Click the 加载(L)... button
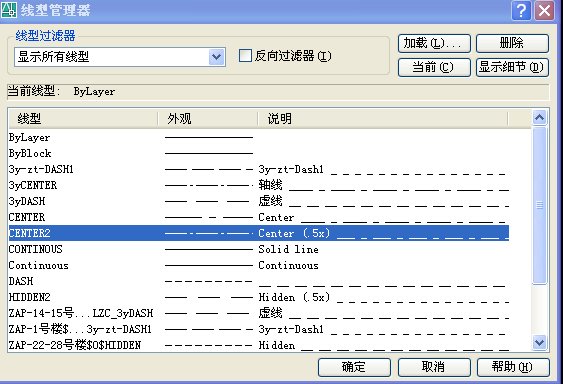563x384 pixels. pyautogui.click(x=434, y=43)
